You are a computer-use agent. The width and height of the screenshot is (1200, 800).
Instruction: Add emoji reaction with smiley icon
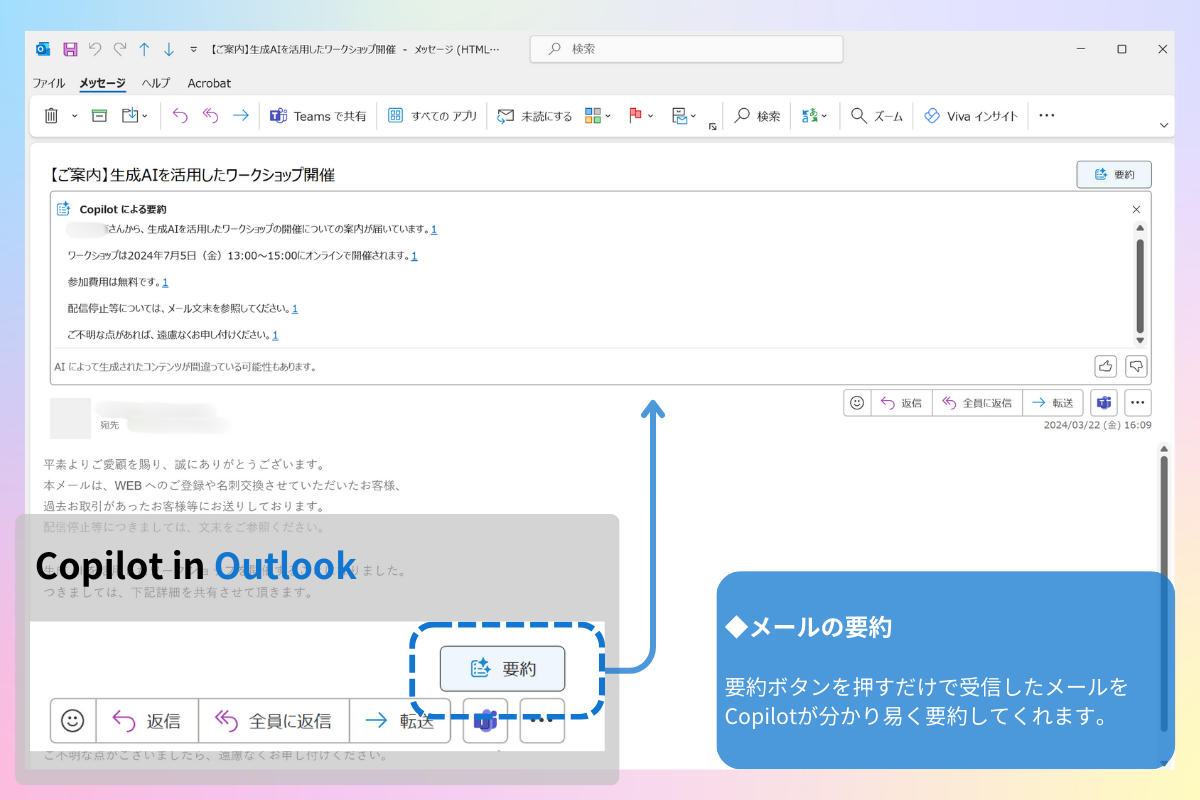click(x=857, y=403)
